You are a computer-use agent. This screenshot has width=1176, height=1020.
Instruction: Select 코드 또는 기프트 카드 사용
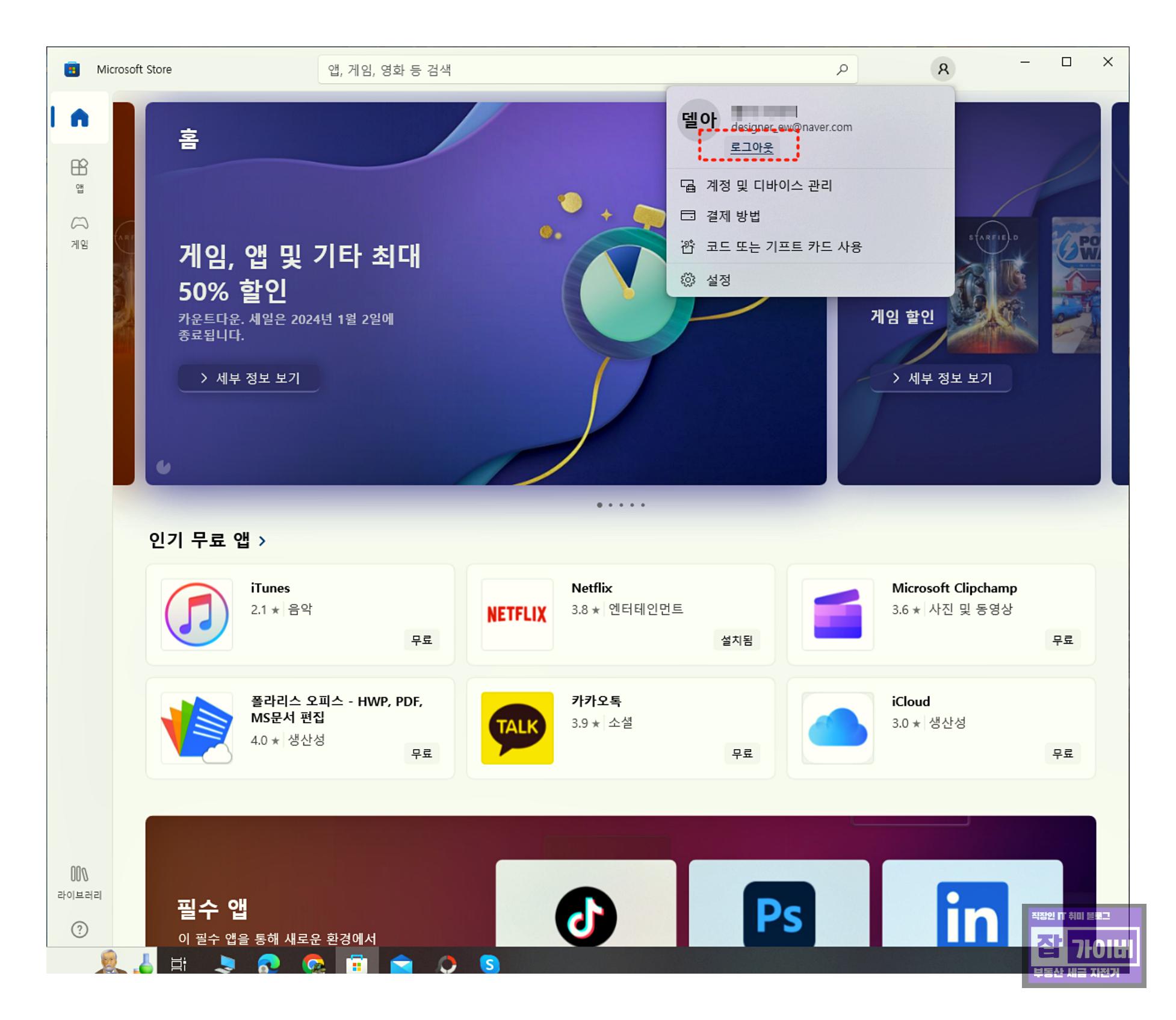click(x=782, y=246)
